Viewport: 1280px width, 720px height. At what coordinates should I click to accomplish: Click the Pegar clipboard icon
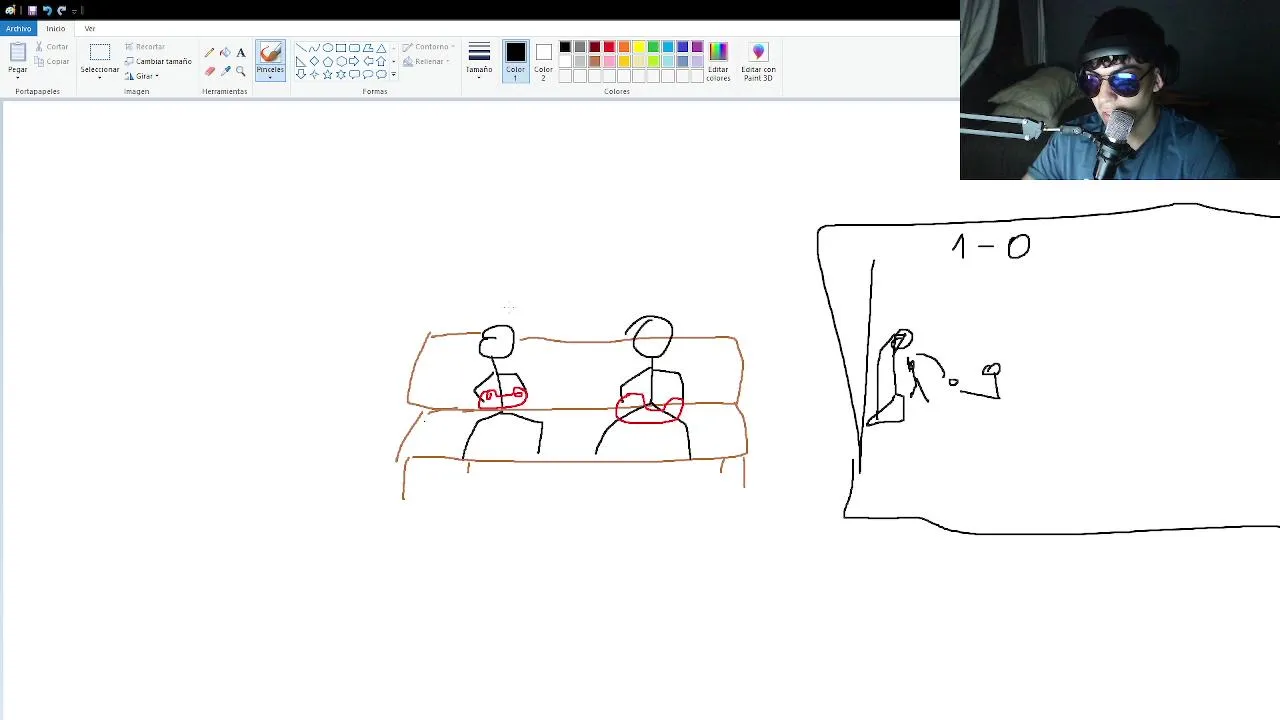pyautogui.click(x=18, y=52)
